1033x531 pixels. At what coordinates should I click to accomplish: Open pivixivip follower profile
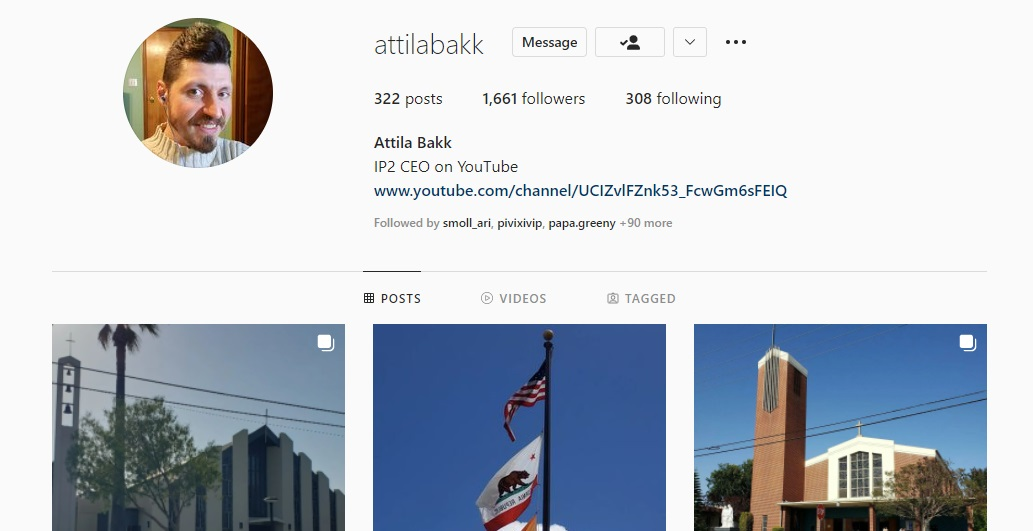coord(519,223)
